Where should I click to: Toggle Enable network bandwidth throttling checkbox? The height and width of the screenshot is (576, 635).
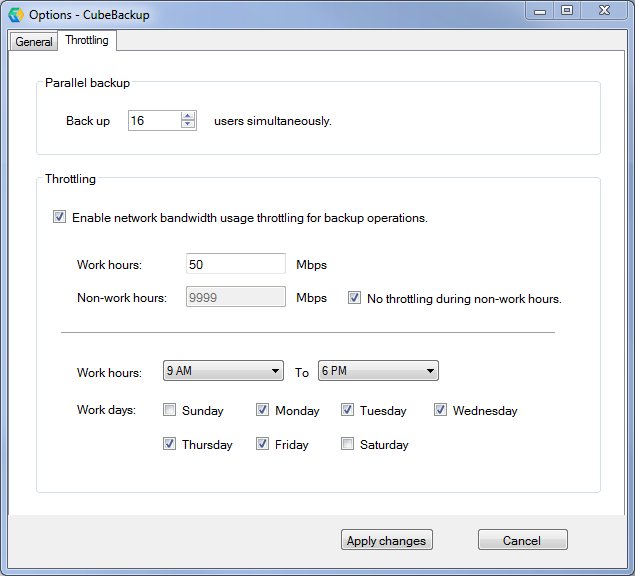point(60,217)
